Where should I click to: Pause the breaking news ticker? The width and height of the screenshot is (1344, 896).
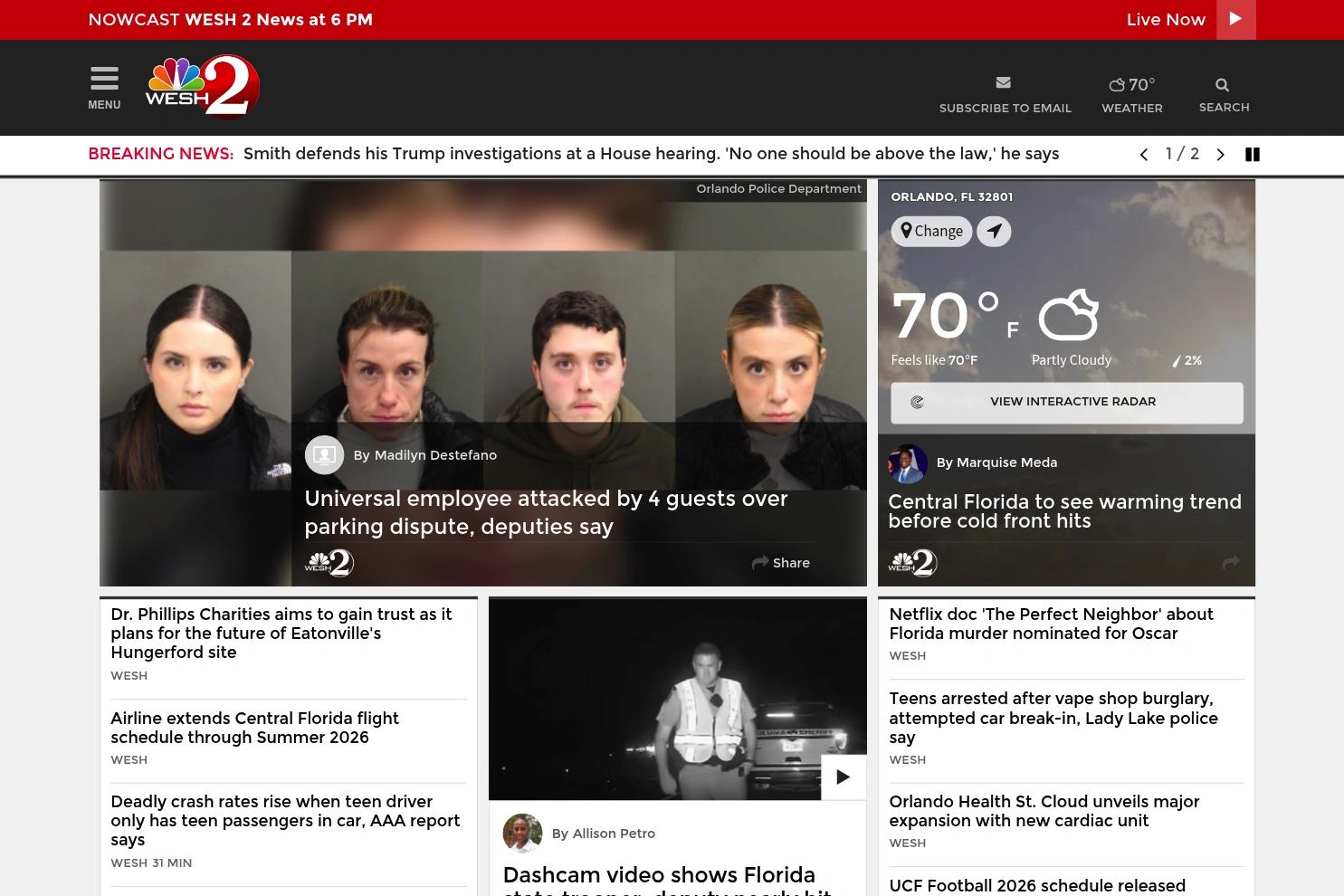pyautogui.click(x=1253, y=155)
